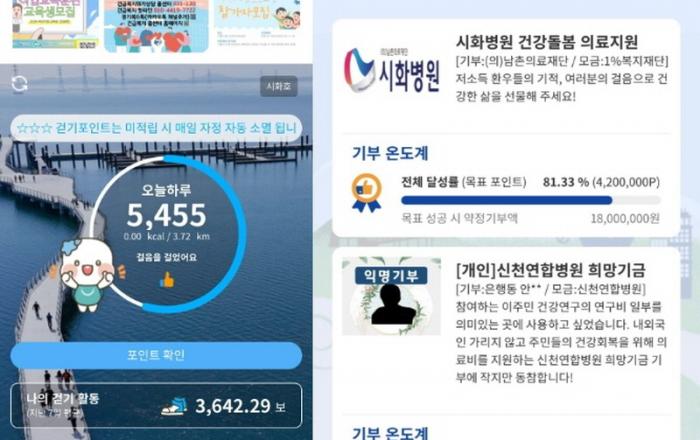Click the 81.33% donation progress bar

tap(530, 200)
